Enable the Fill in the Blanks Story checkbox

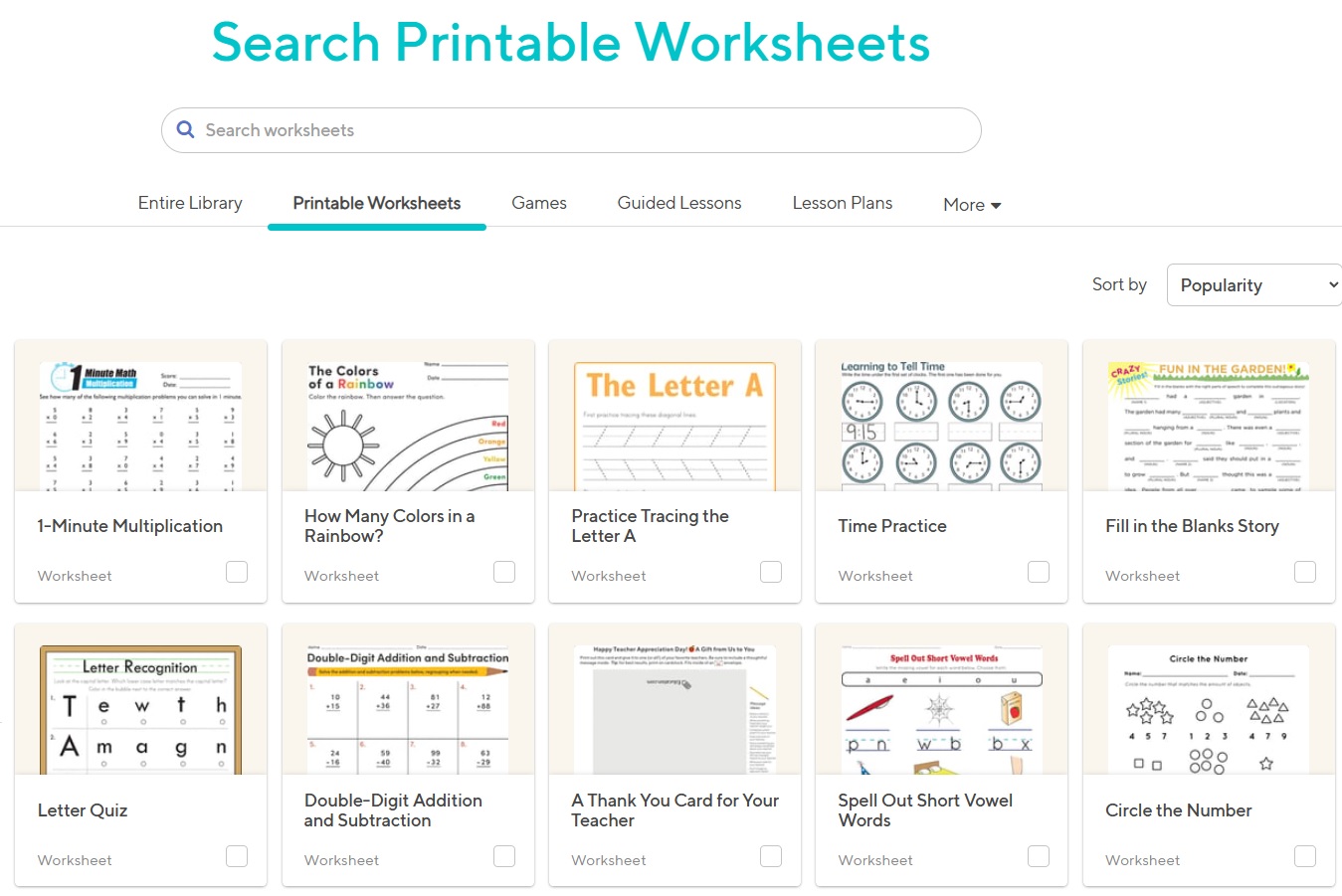[x=1304, y=572]
